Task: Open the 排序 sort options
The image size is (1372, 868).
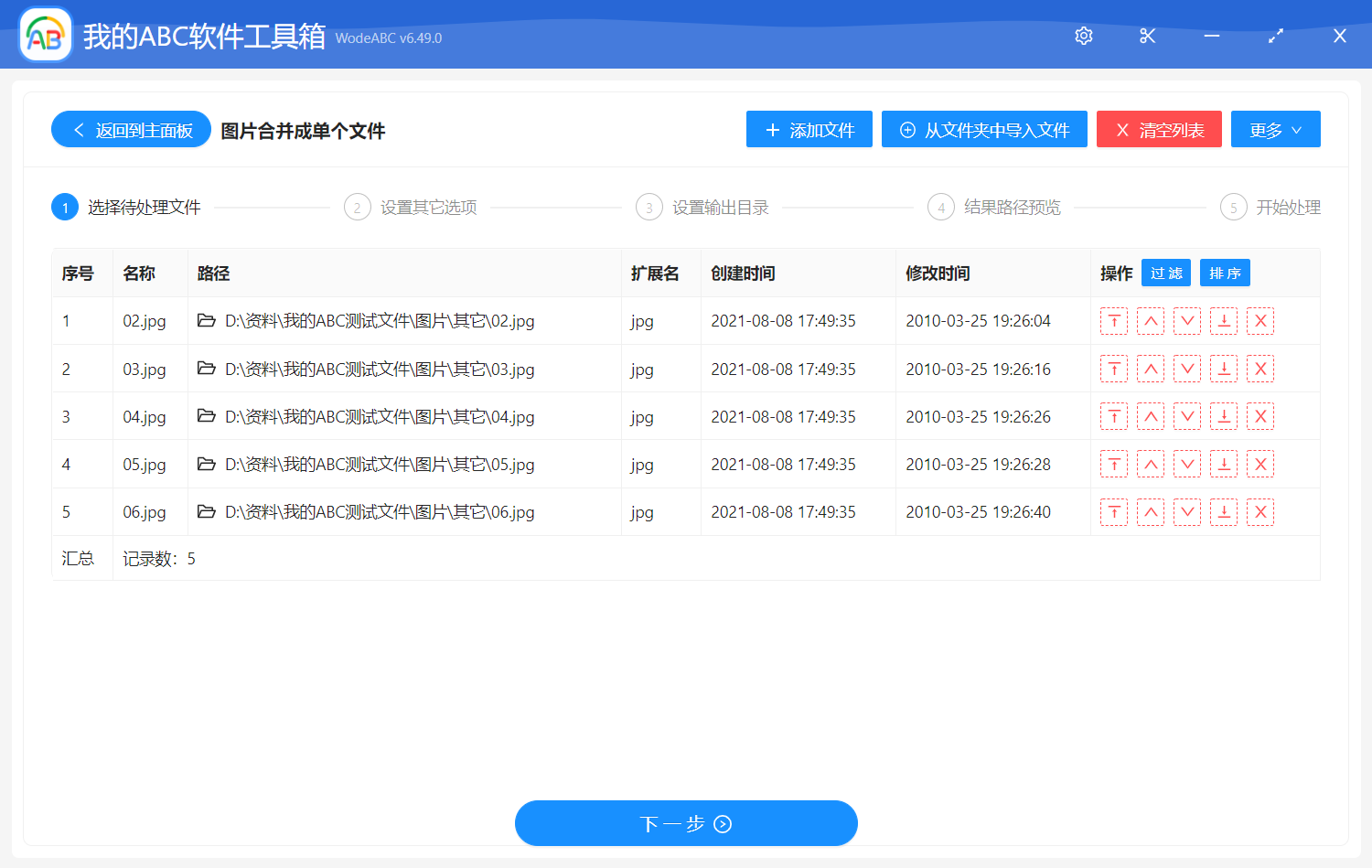Action: (1224, 273)
